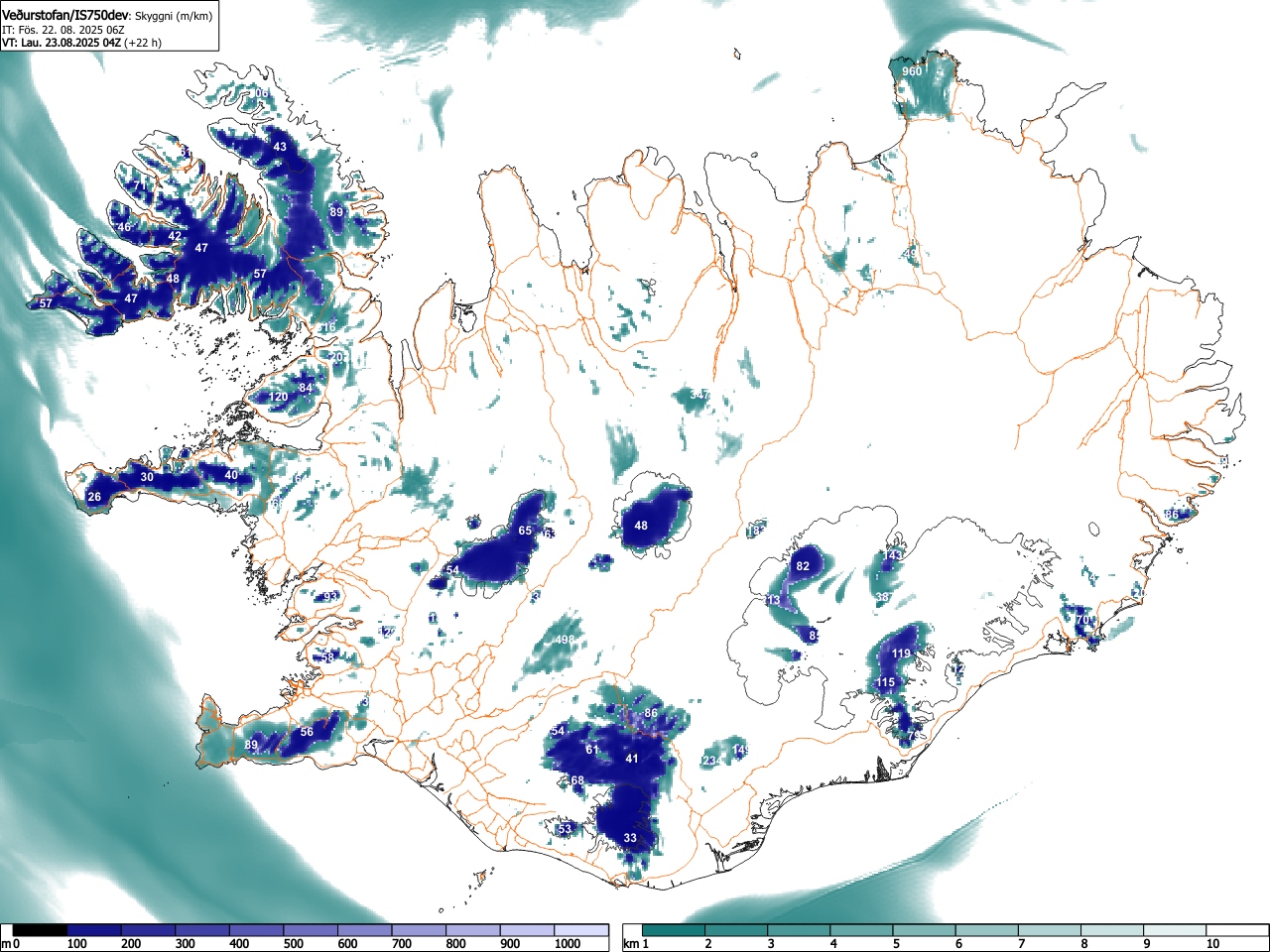The height and width of the screenshot is (952, 1270).
Task: Click the black 0–100 m legend swatch
Action: pos(40,930)
